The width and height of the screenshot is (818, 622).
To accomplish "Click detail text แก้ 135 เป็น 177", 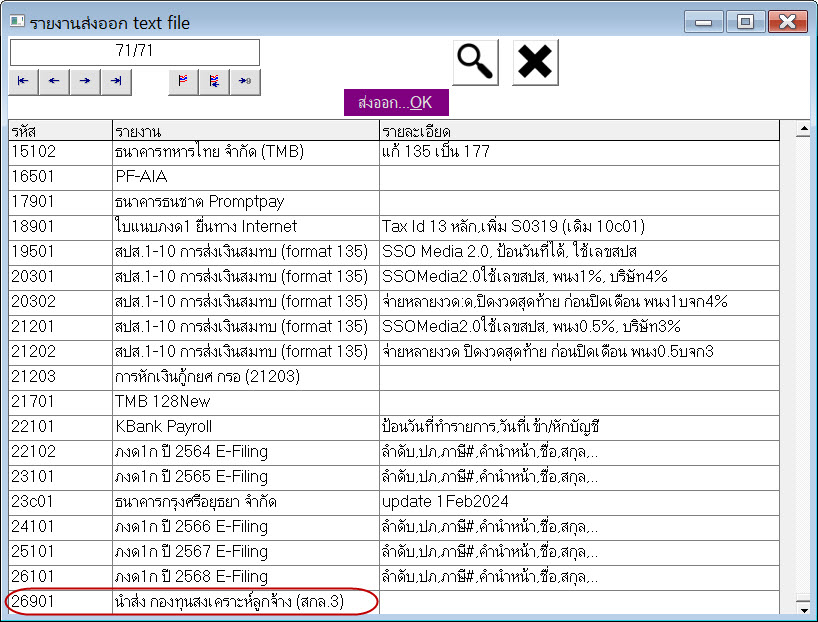I will [x=436, y=152].
